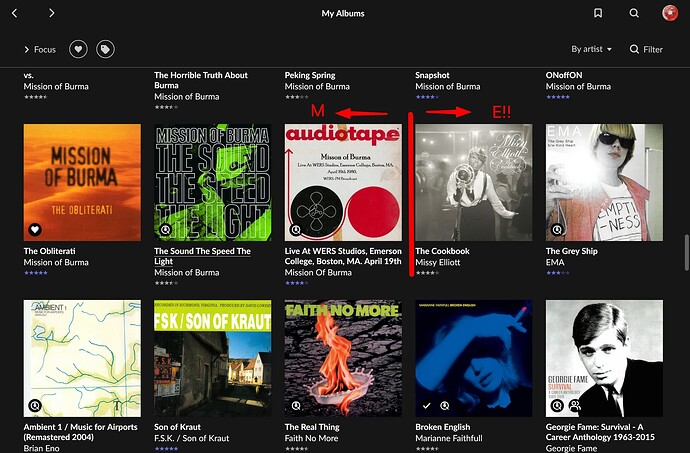690x453 pixels.
Task: Open The Cookbook title link
Action: [x=442, y=251]
